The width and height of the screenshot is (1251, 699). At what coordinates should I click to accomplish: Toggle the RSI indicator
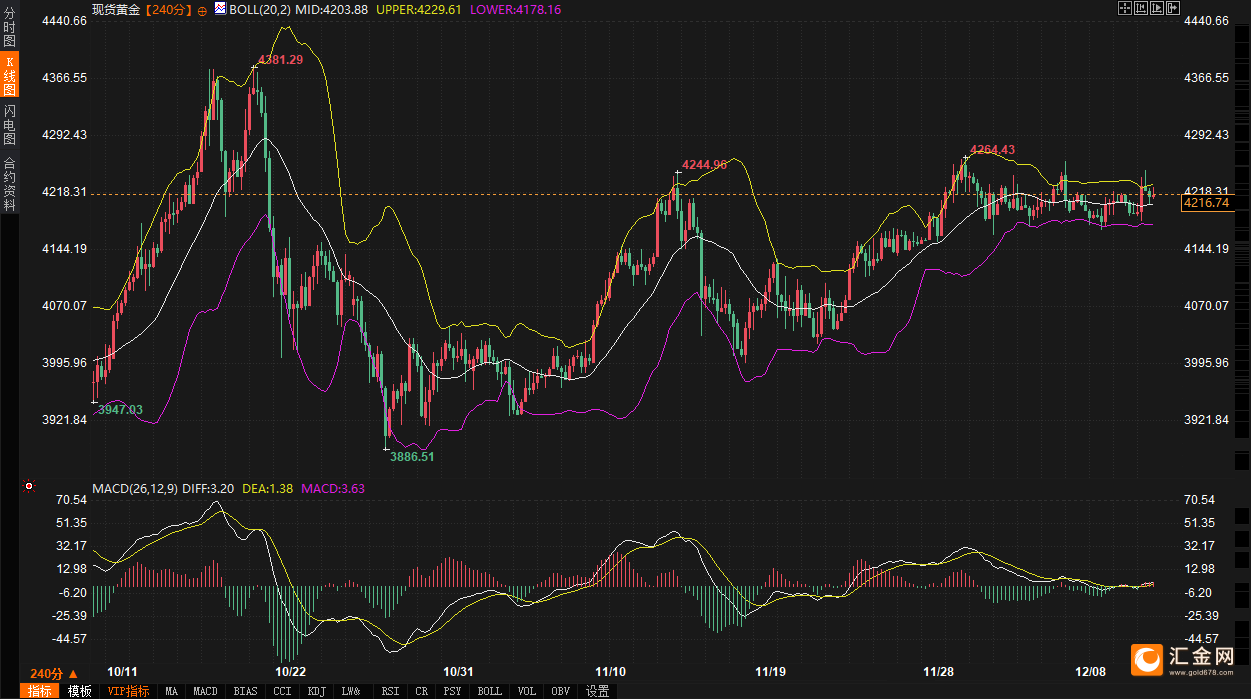390,691
